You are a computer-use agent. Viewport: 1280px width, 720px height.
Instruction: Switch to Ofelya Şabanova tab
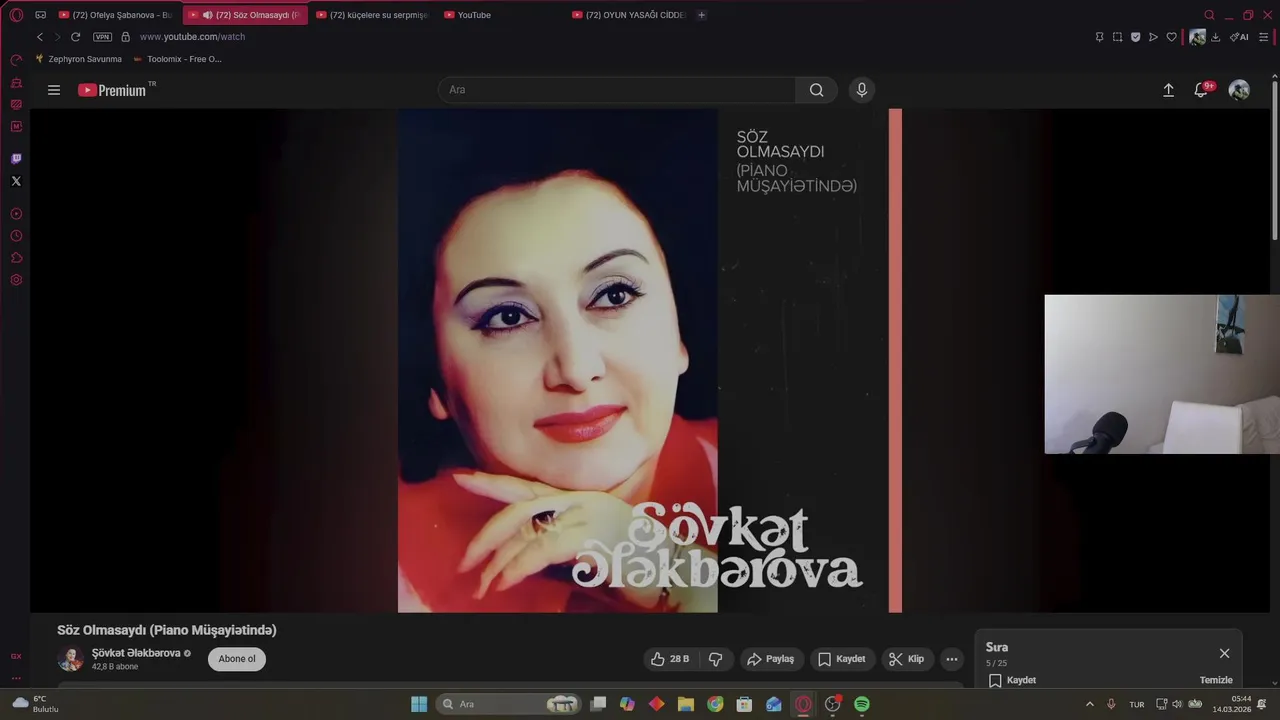click(115, 15)
